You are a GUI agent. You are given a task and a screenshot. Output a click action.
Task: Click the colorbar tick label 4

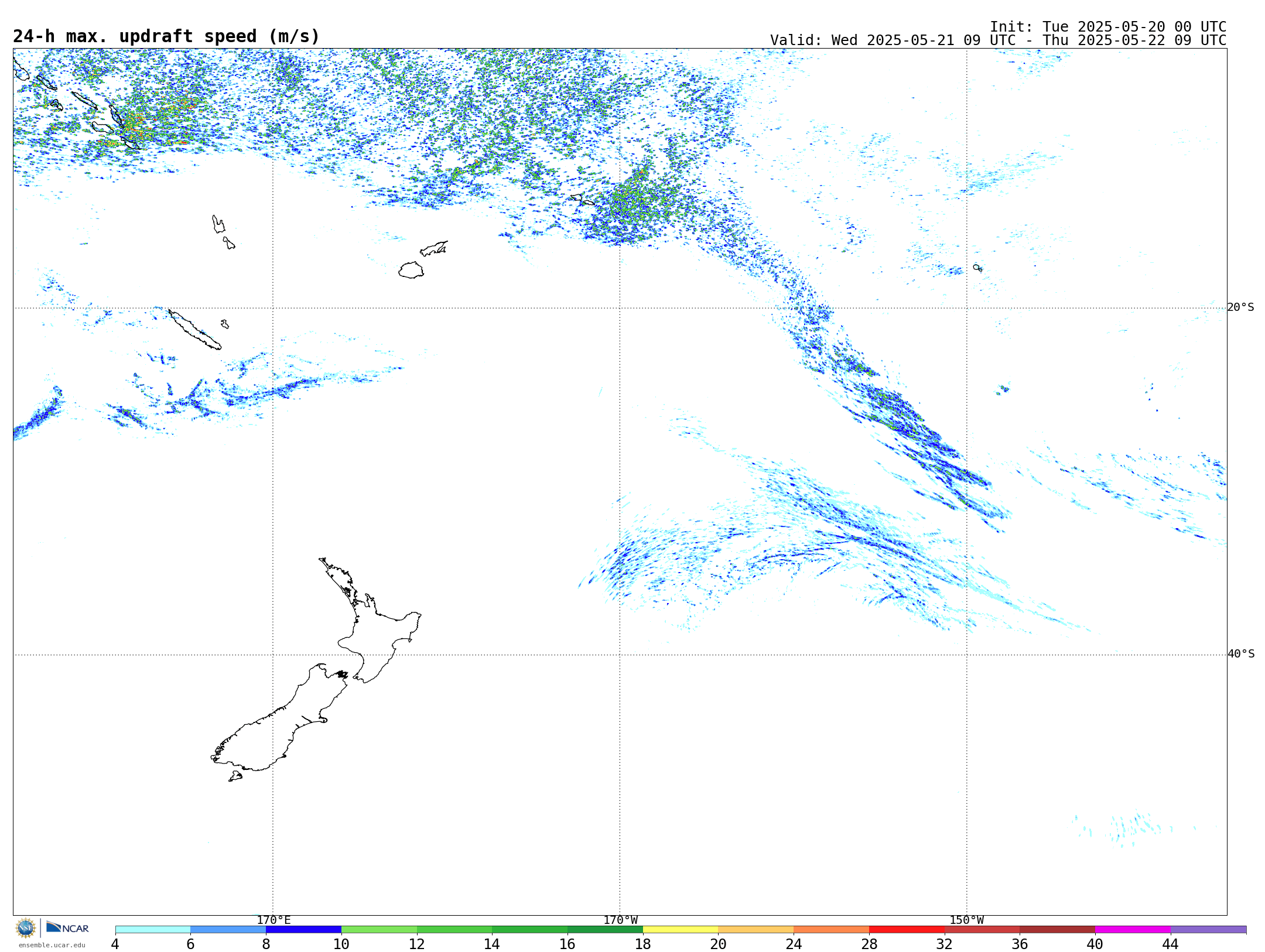pos(115,944)
